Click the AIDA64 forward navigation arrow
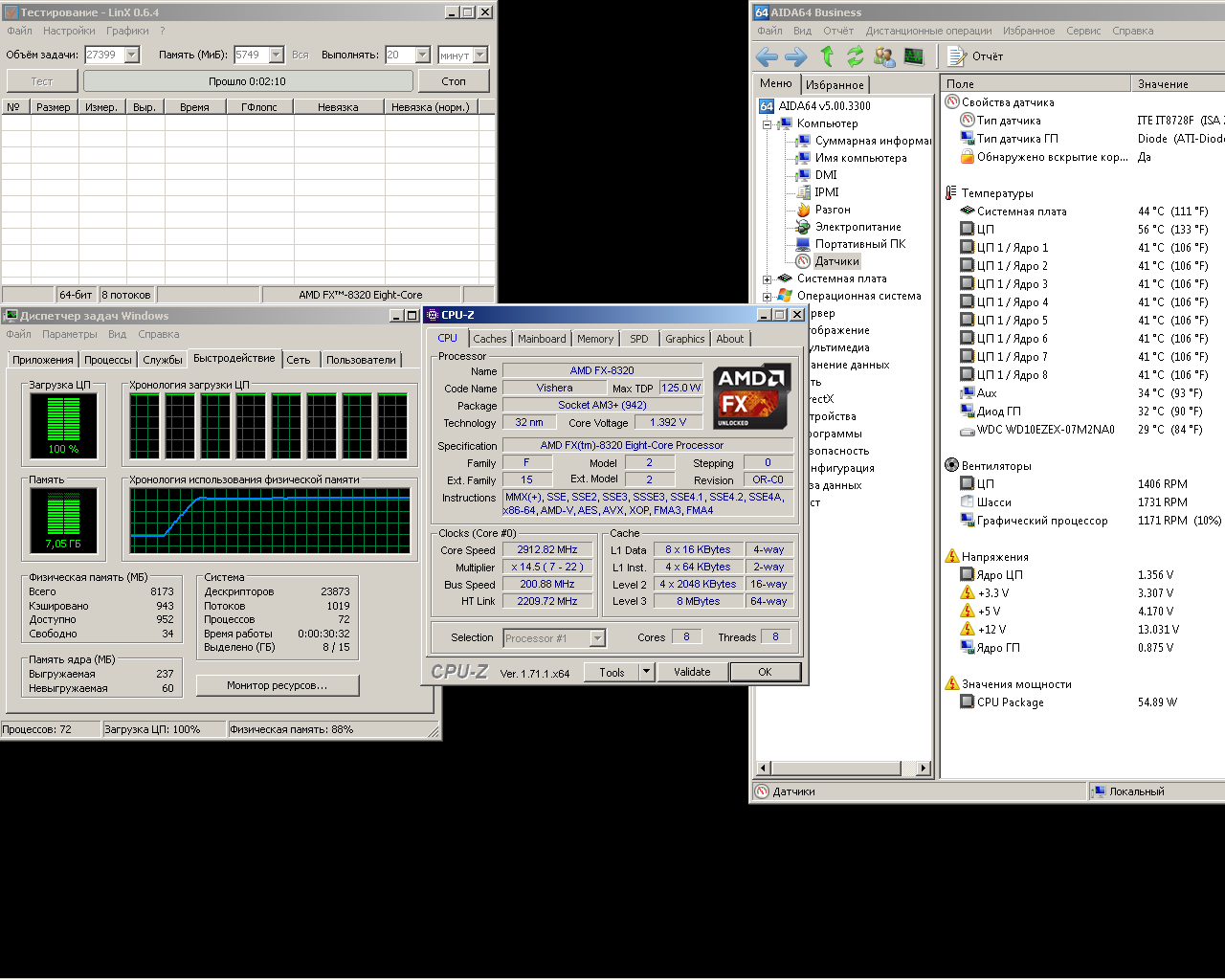 795,56
